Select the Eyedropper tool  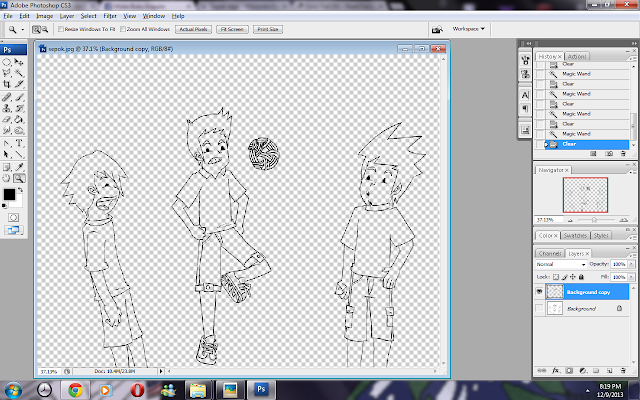pyautogui.click(x=19, y=167)
